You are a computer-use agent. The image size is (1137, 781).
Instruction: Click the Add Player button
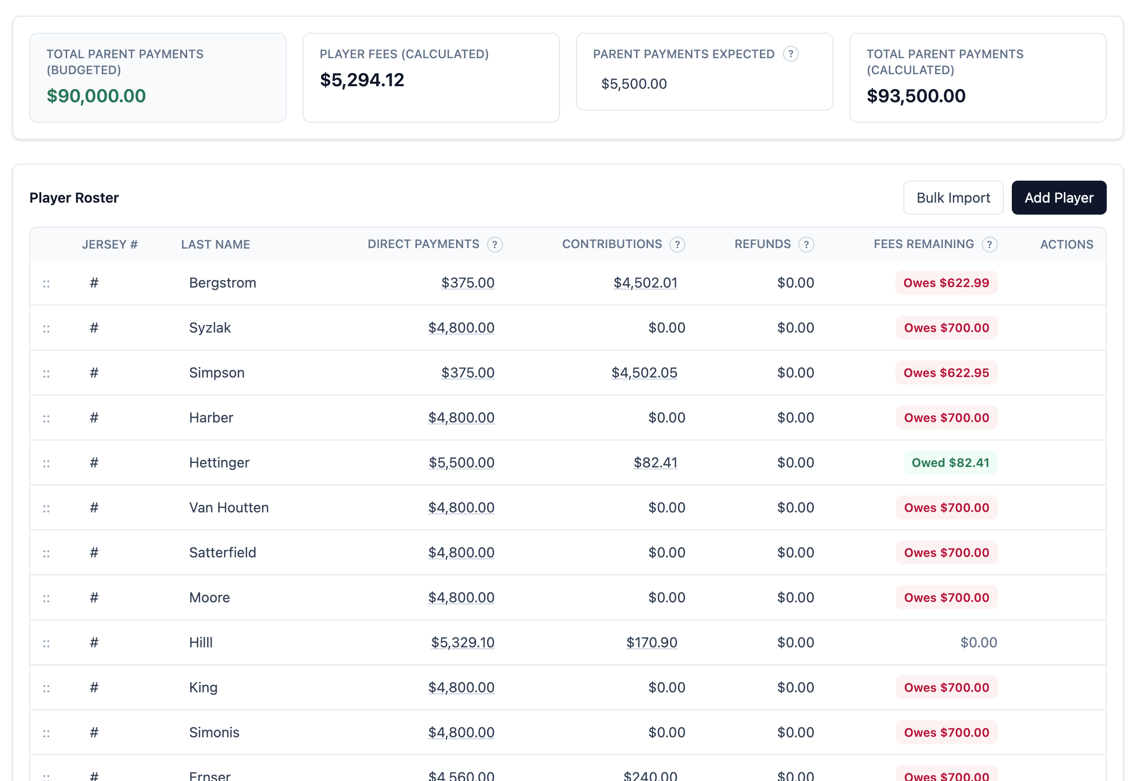pyautogui.click(x=1059, y=197)
